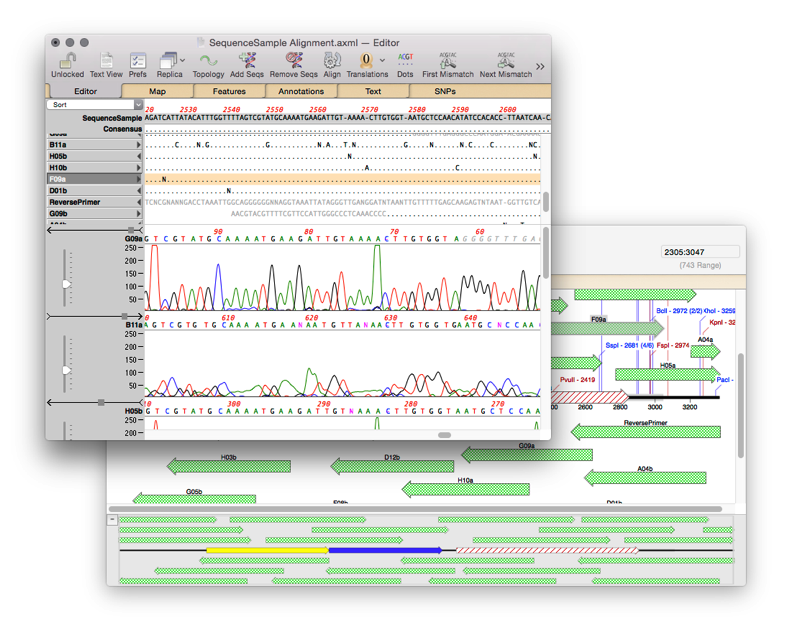Open Text View from toolbar
The height and width of the screenshot is (632, 800).
[x=106, y=62]
